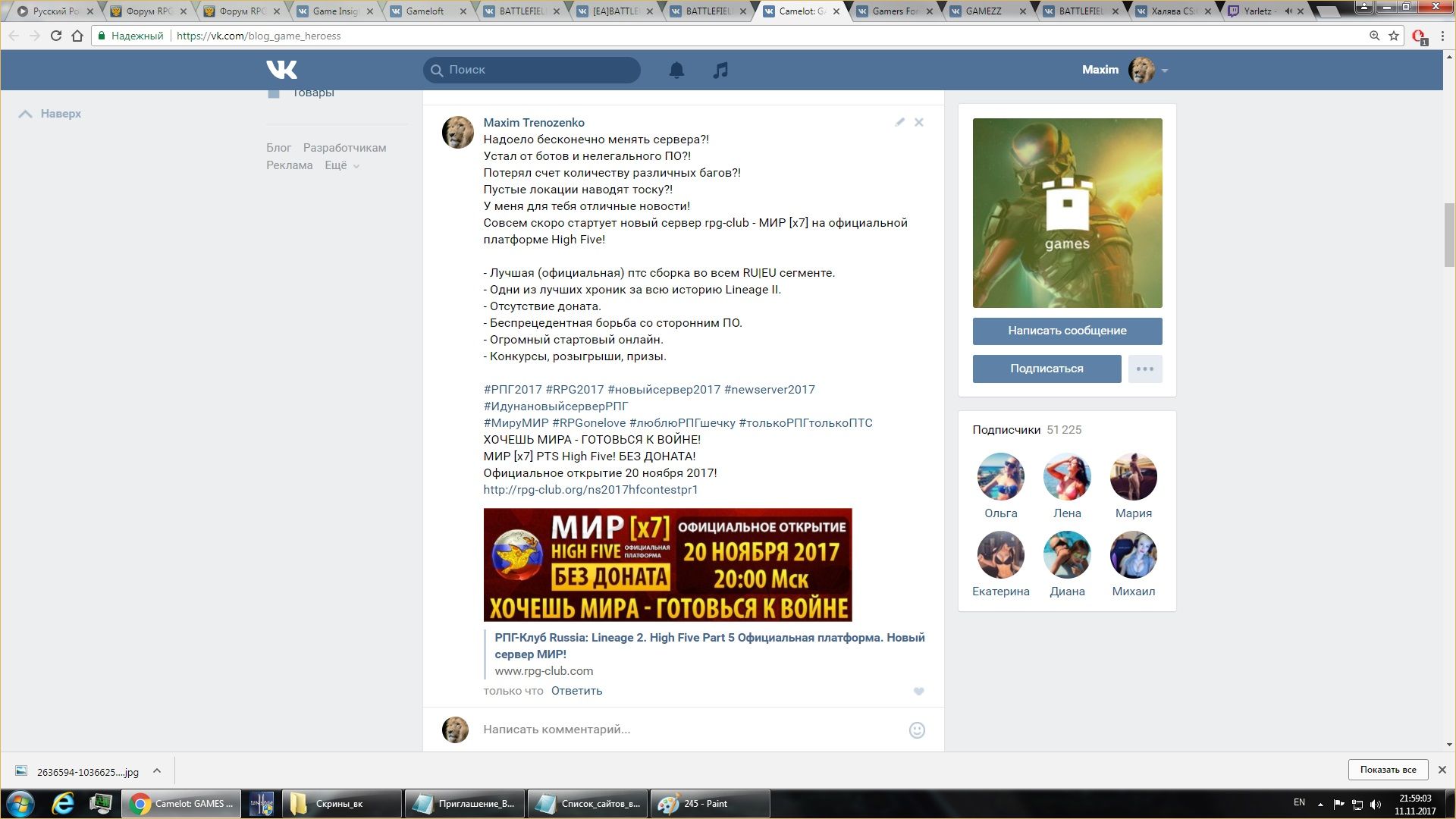Open the notifications bell icon

coord(676,70)
